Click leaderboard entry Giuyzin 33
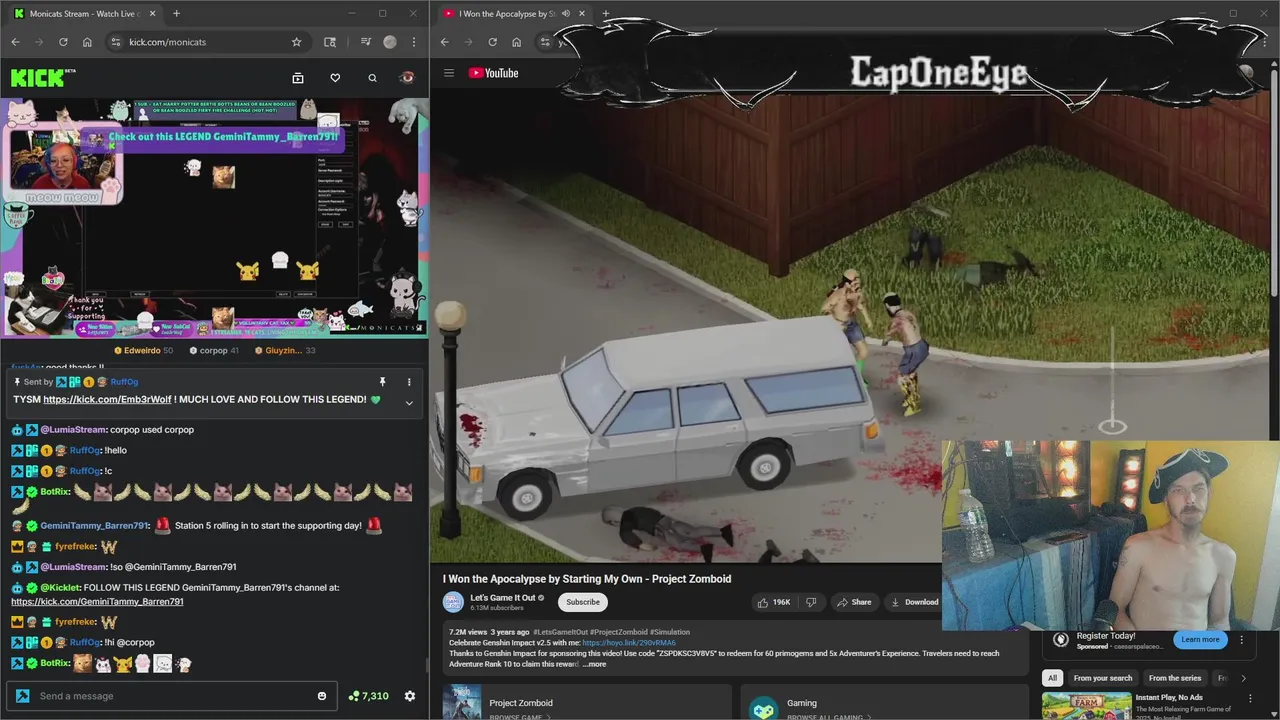 [285, 351]
